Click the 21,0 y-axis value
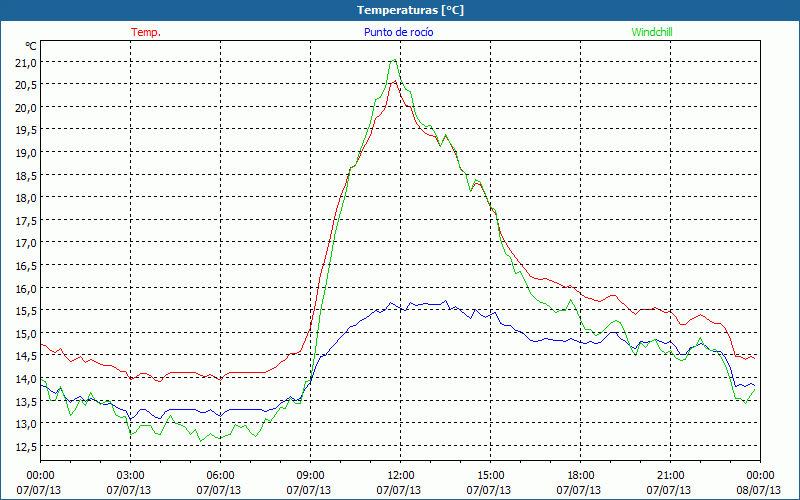This screenshot has width=800, height=500. coord(26,63)
